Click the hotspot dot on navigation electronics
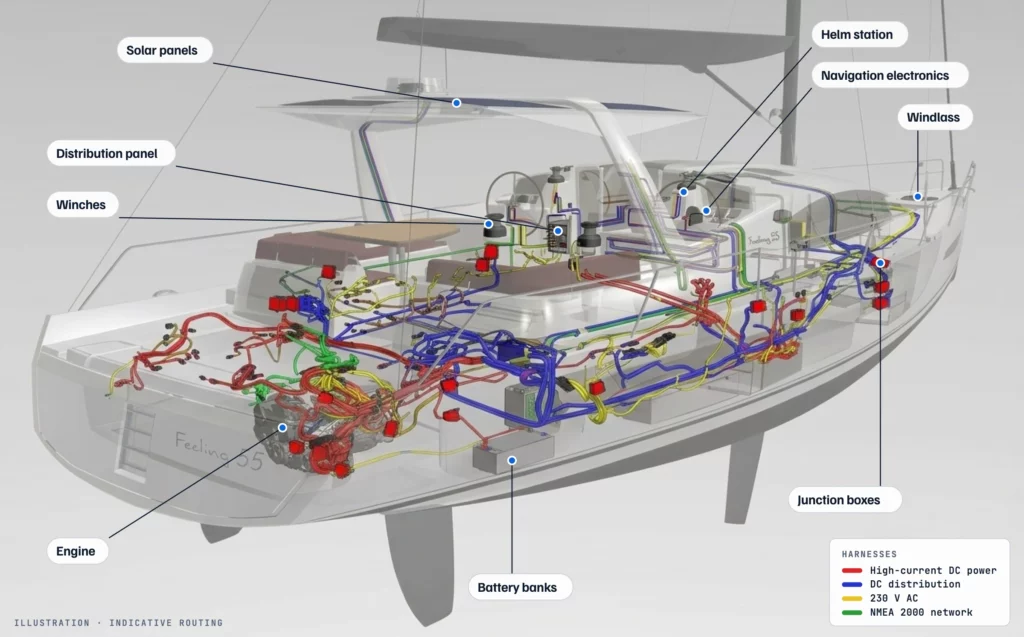1024x637 pixels. [706, 211]
